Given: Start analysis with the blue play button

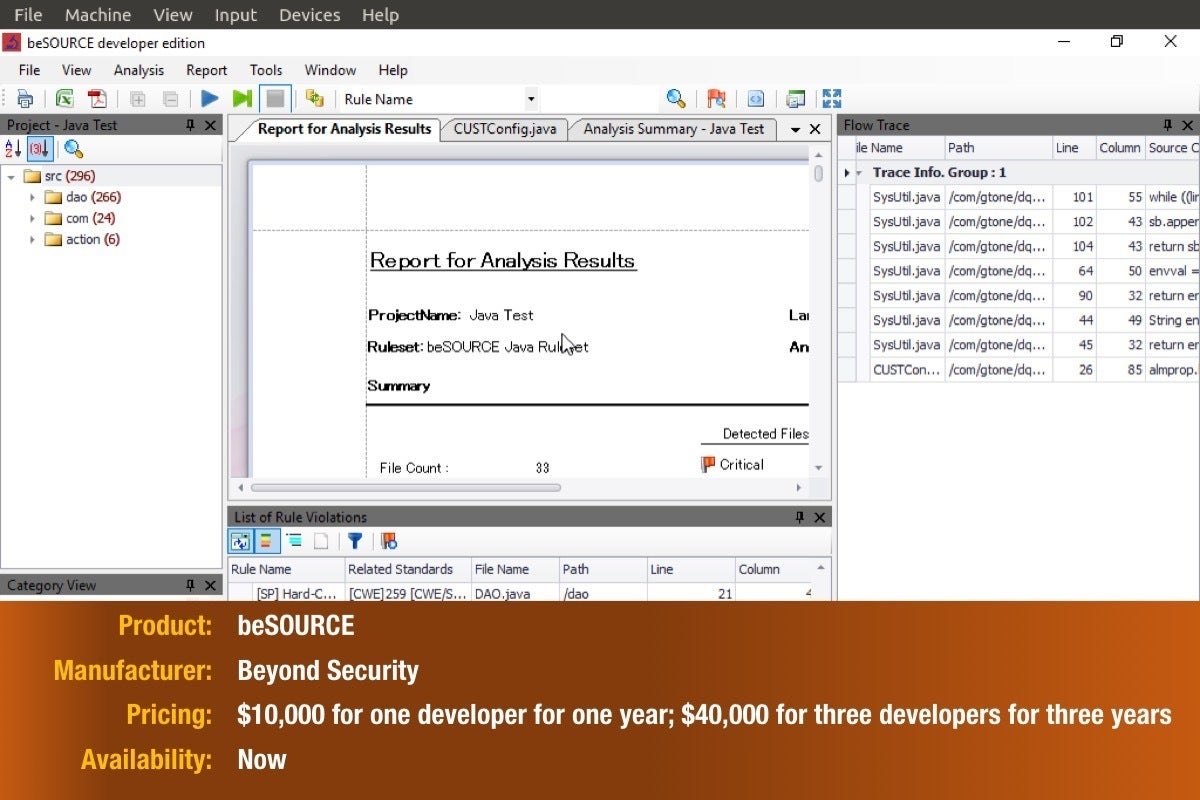Looking at the screenshot, I should pyautogui.click(x=210, y=99).
